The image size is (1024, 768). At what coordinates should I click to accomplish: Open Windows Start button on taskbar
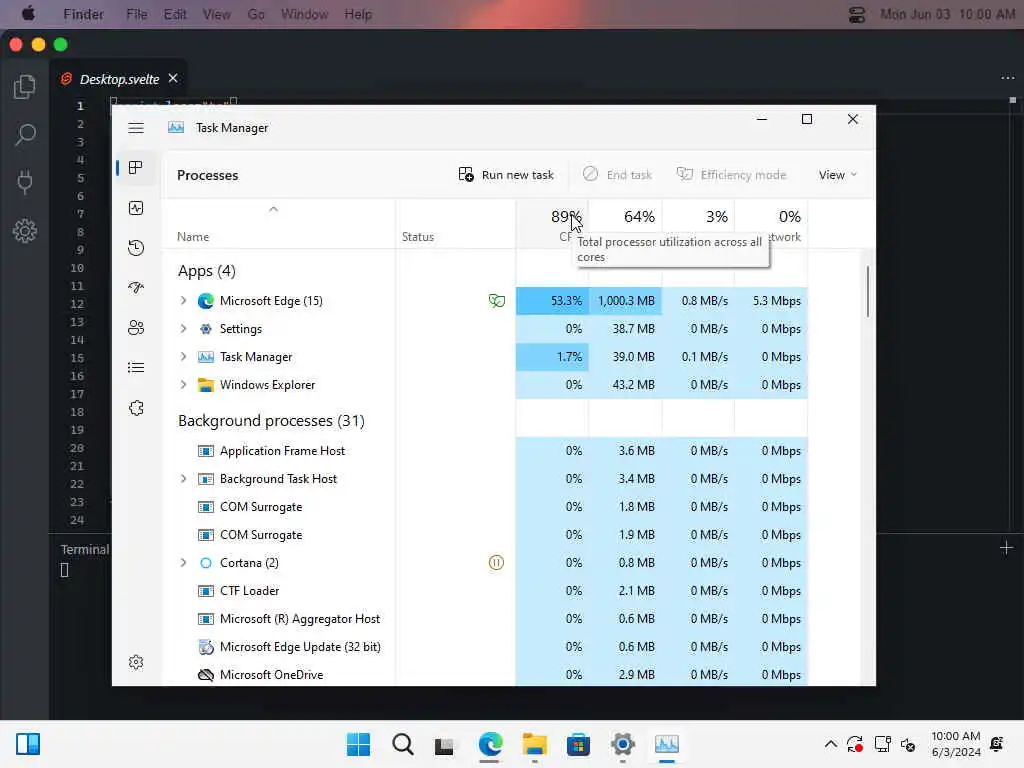coord(358,744)
